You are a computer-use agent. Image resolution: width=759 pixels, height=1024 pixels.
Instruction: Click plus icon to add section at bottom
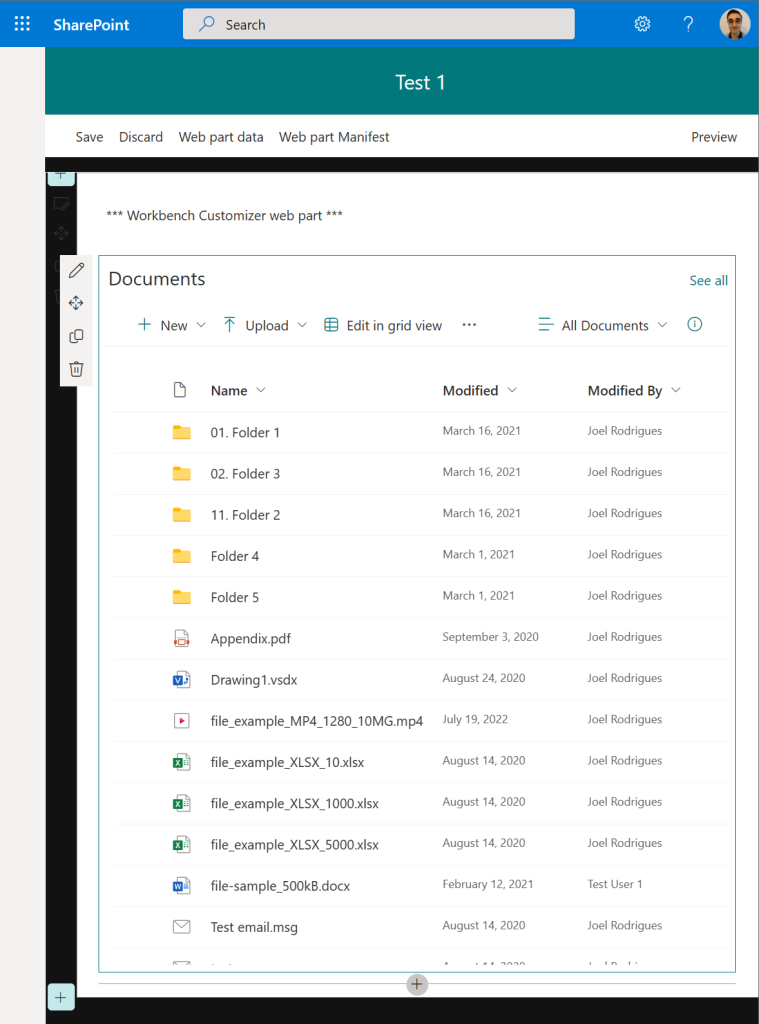[60, 997]
